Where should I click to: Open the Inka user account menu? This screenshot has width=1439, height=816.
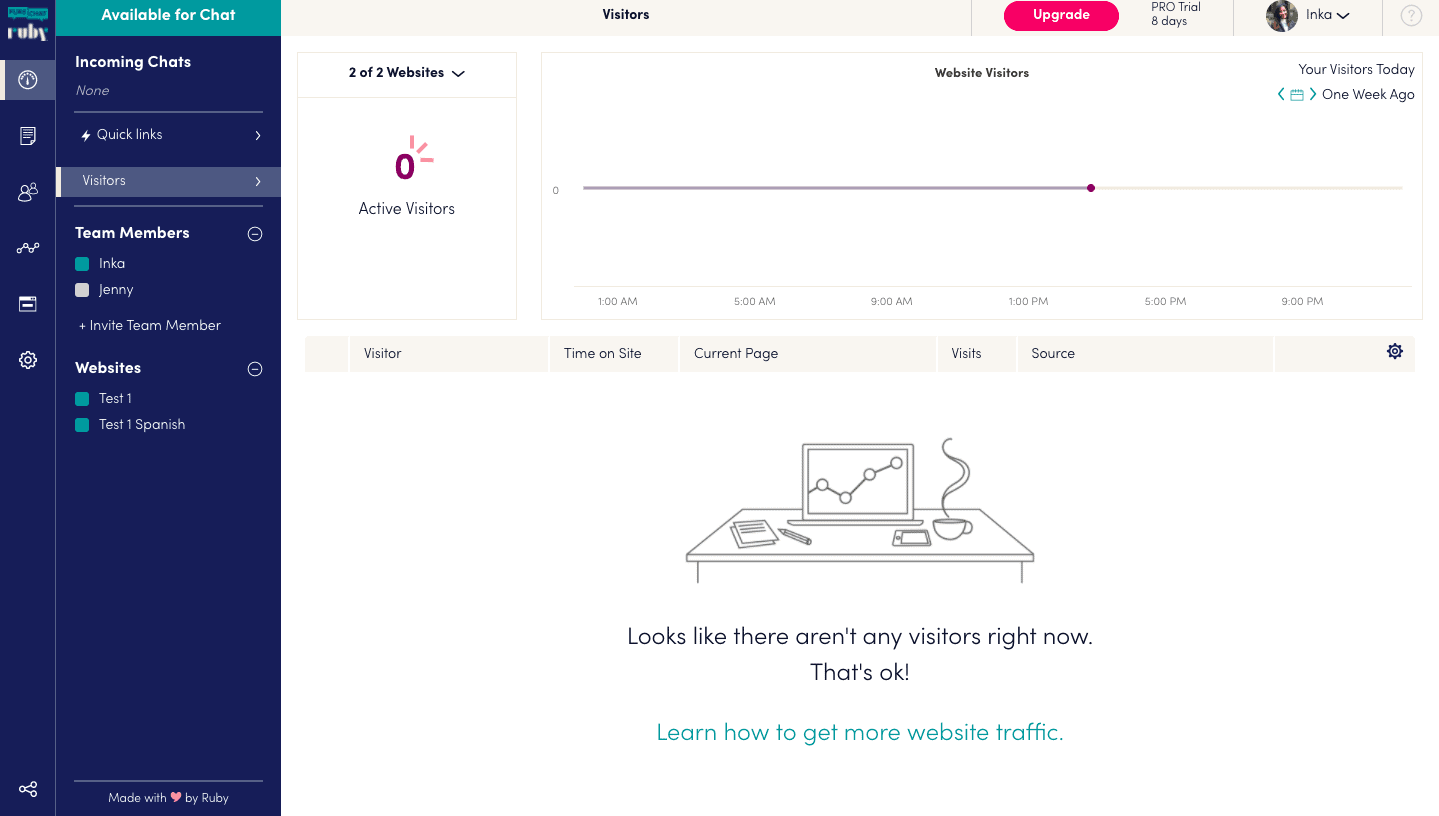coord(1309,15)
